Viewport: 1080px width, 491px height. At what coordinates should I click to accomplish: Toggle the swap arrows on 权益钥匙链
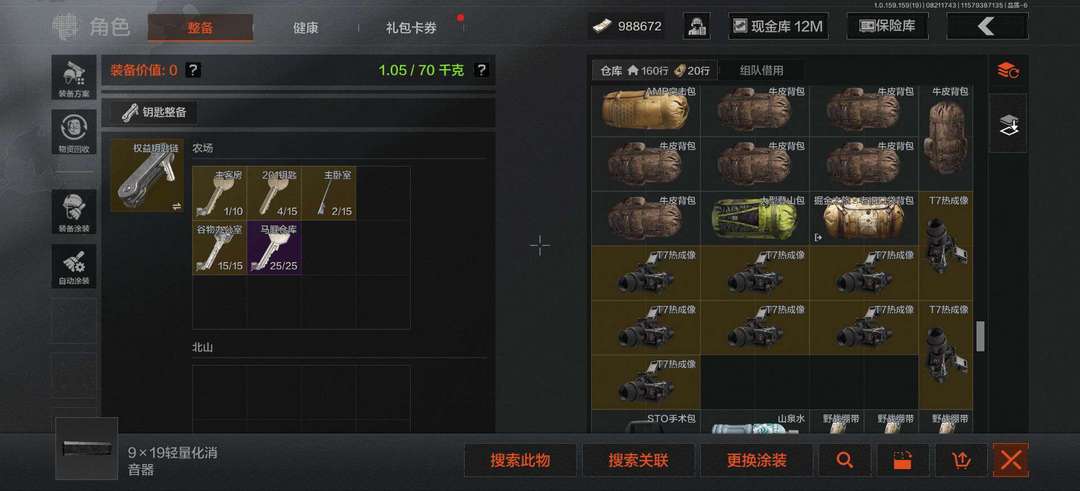pos(176,205)
